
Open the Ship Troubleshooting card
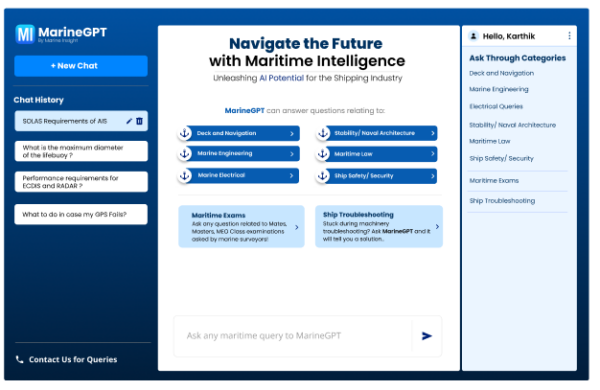tap(379, 227)
